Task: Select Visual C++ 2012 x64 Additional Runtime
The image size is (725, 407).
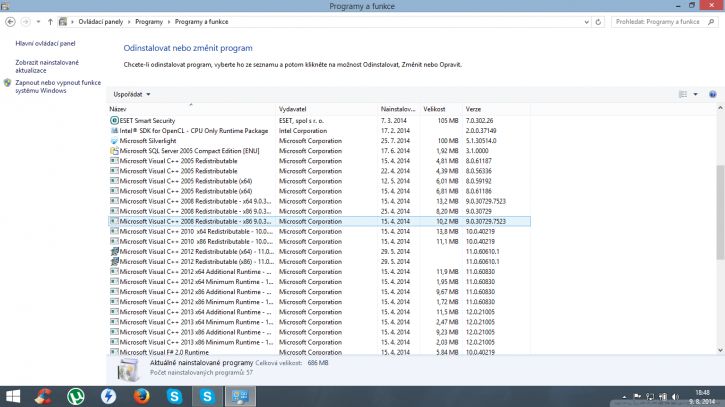Action: [x=319, y=272]
